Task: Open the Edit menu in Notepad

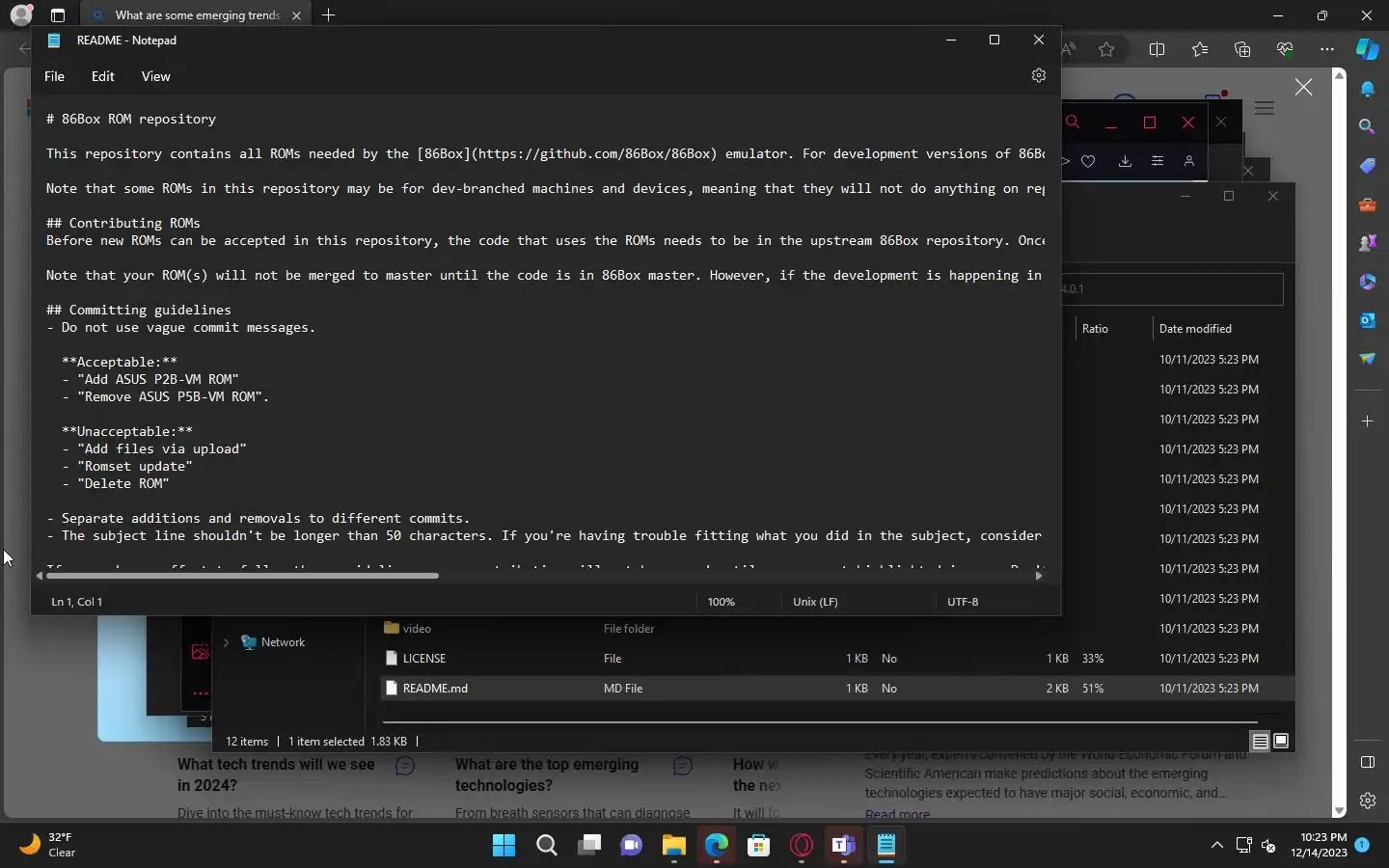Action: [x=103, y=76]
